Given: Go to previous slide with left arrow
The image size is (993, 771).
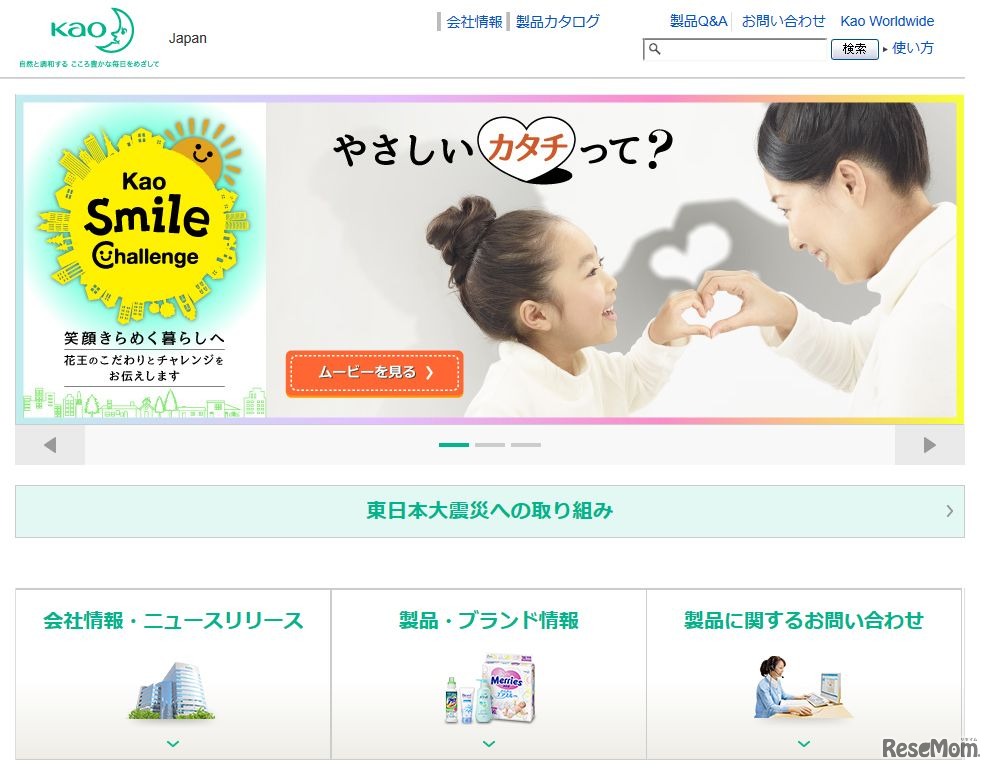Looking at the screenshot, I should [x=50, y=445].
